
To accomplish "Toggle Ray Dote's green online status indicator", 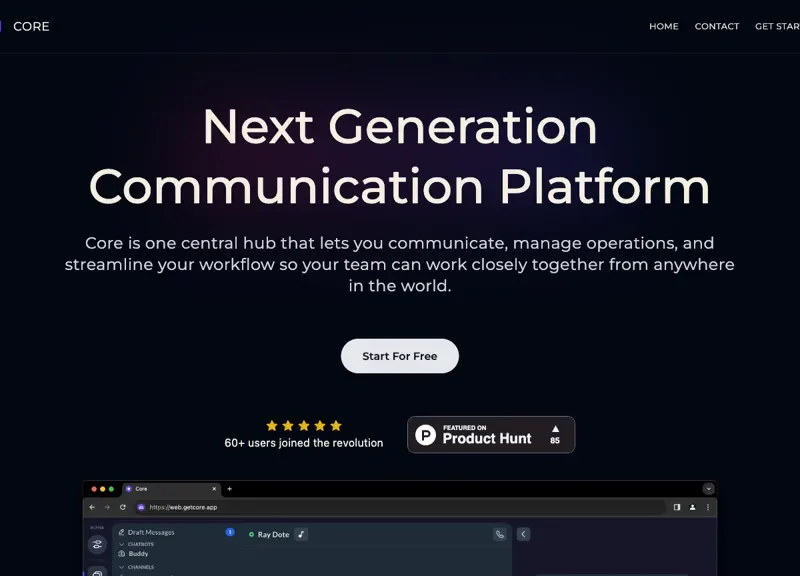I will click(x=250, y=535).
